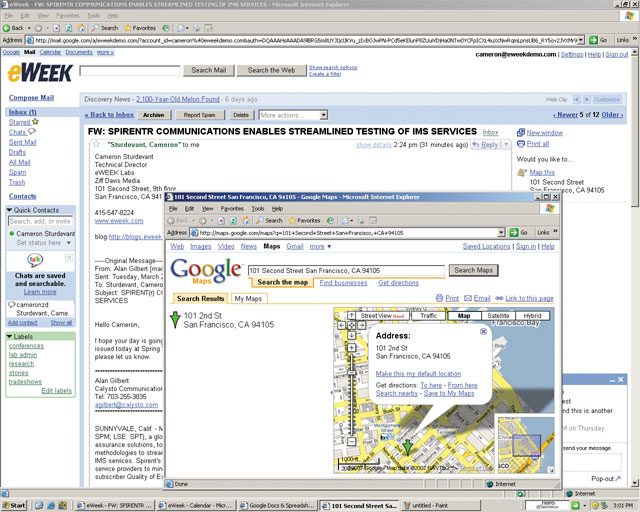Click Pop-out icon in chat window

pyautogui.click(x=618, y=479)
